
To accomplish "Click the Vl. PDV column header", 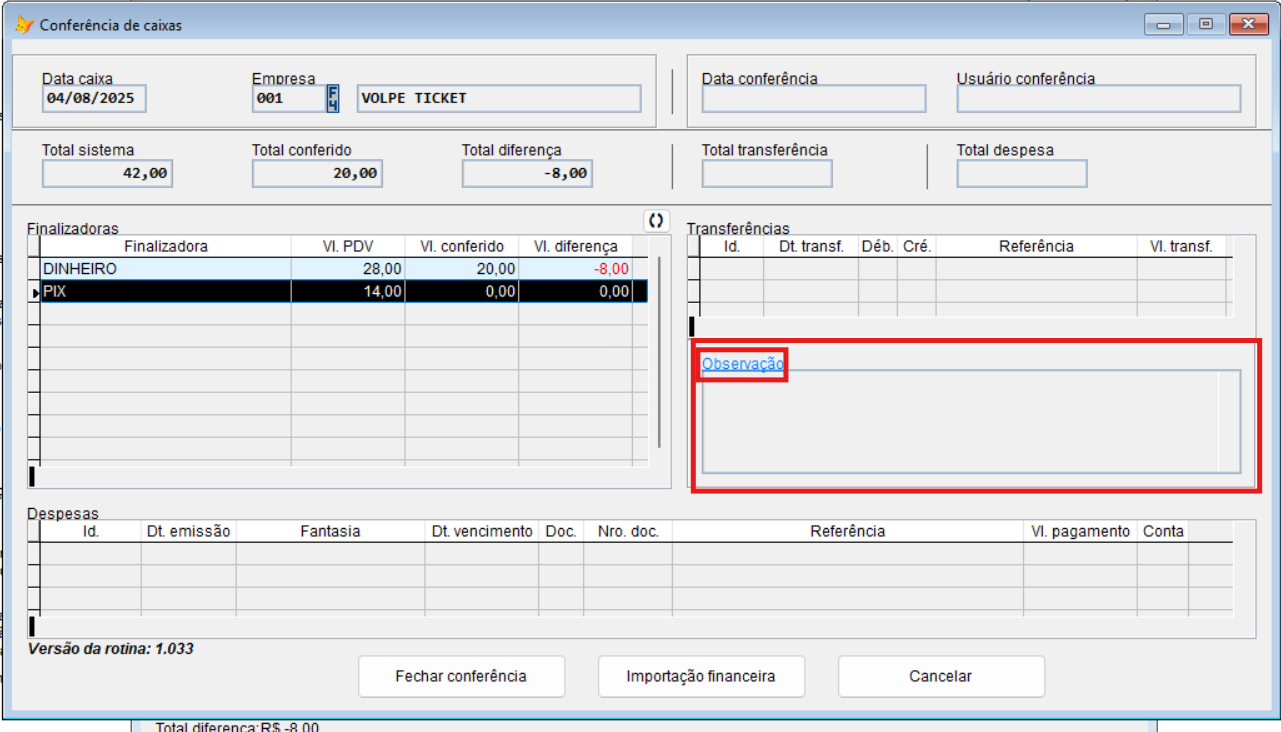I will (x=348, y=246).
